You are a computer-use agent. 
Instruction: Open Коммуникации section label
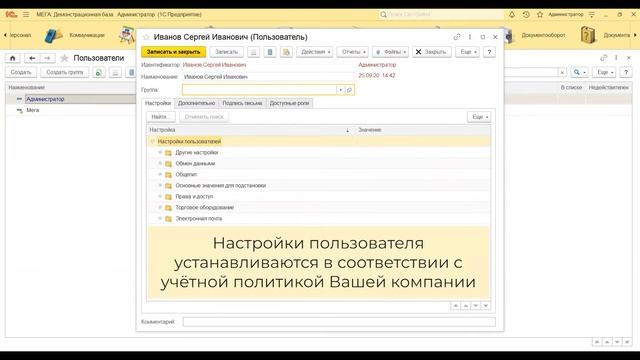[x=87, y=36]
